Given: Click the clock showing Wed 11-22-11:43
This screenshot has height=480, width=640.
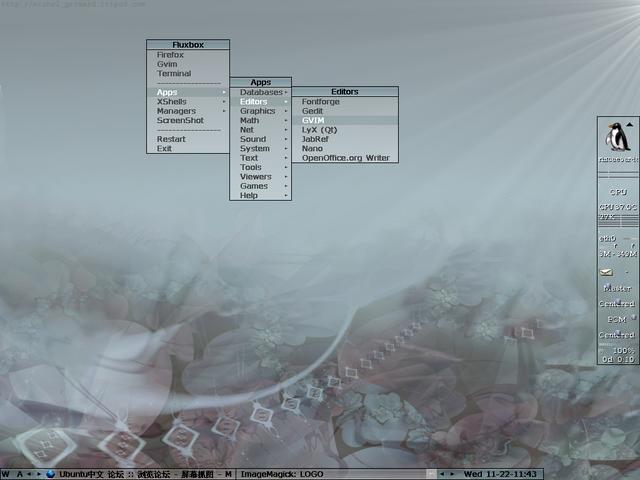Looking at the screenshot, I should click(500, 474).
